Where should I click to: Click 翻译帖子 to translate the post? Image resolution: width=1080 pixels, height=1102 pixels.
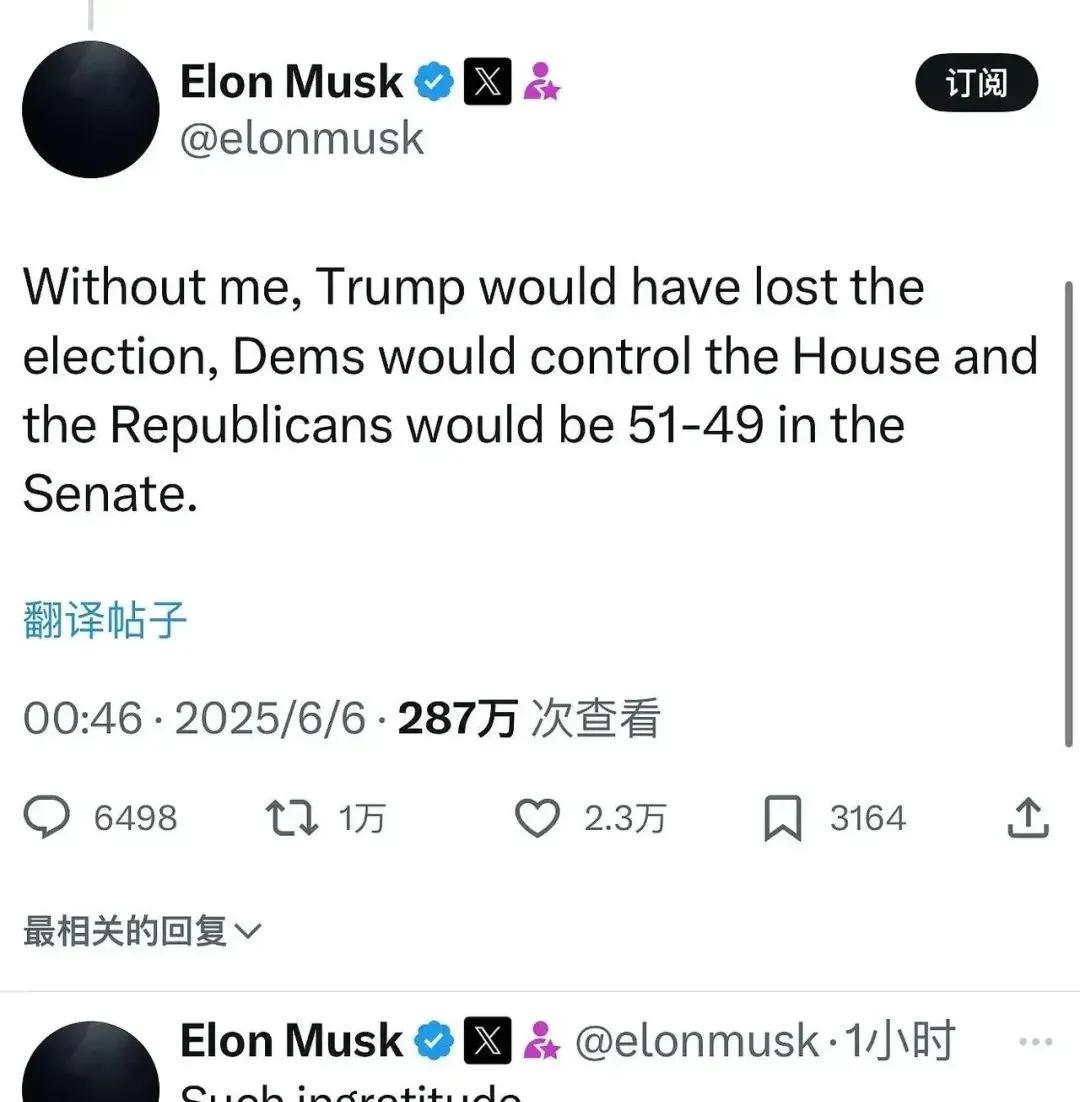point(105,620)
